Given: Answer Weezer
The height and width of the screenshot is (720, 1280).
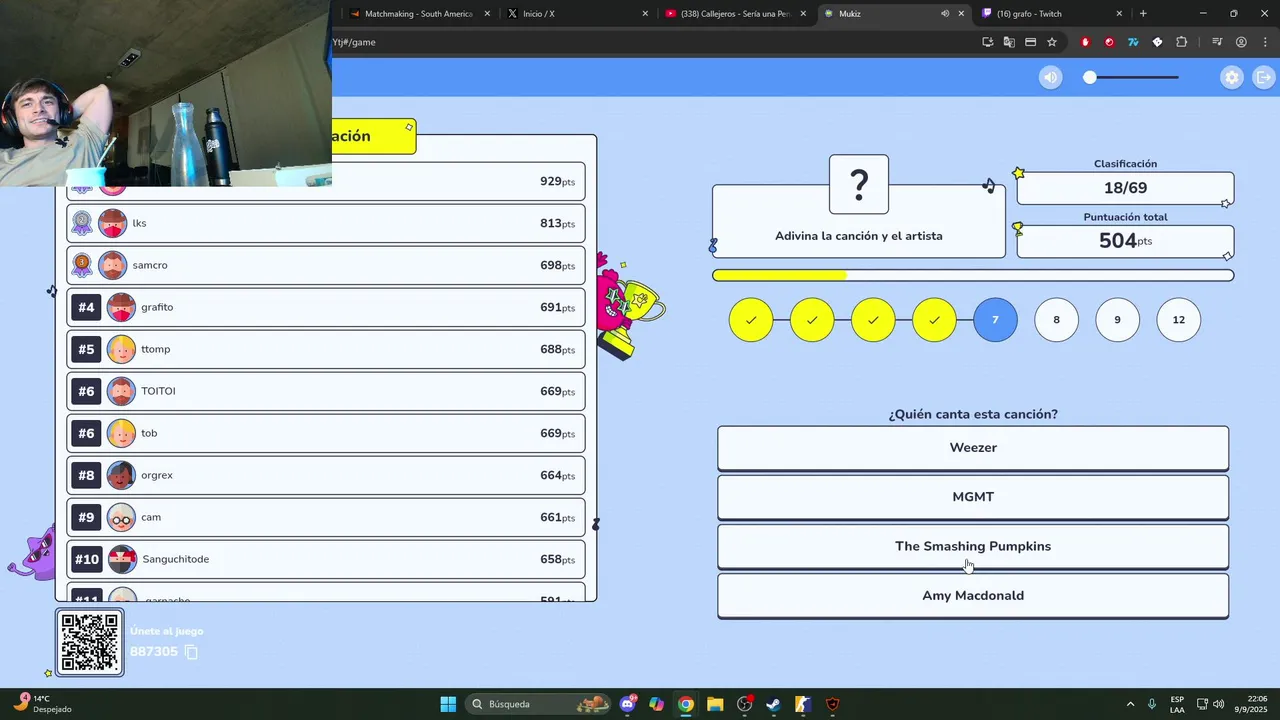Looking at the screenshot, I should (973, 448).
